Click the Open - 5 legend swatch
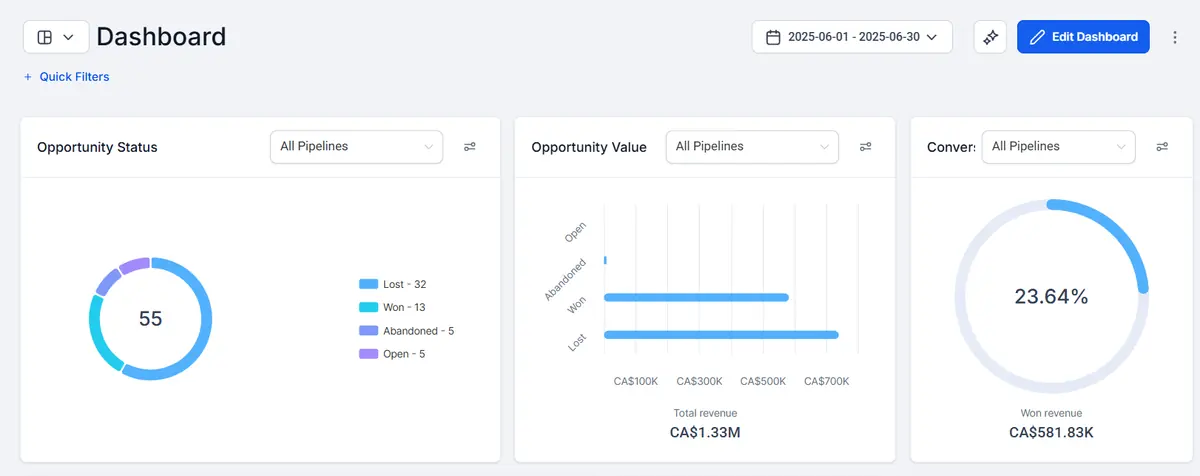The image size is (1200, 476). 368,354
